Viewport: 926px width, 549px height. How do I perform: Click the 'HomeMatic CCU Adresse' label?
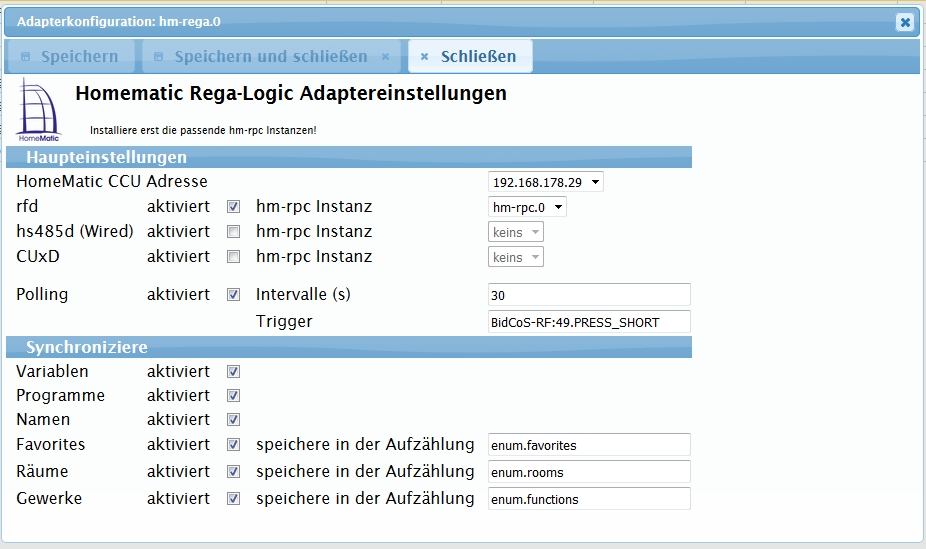(x=112, y=181)
